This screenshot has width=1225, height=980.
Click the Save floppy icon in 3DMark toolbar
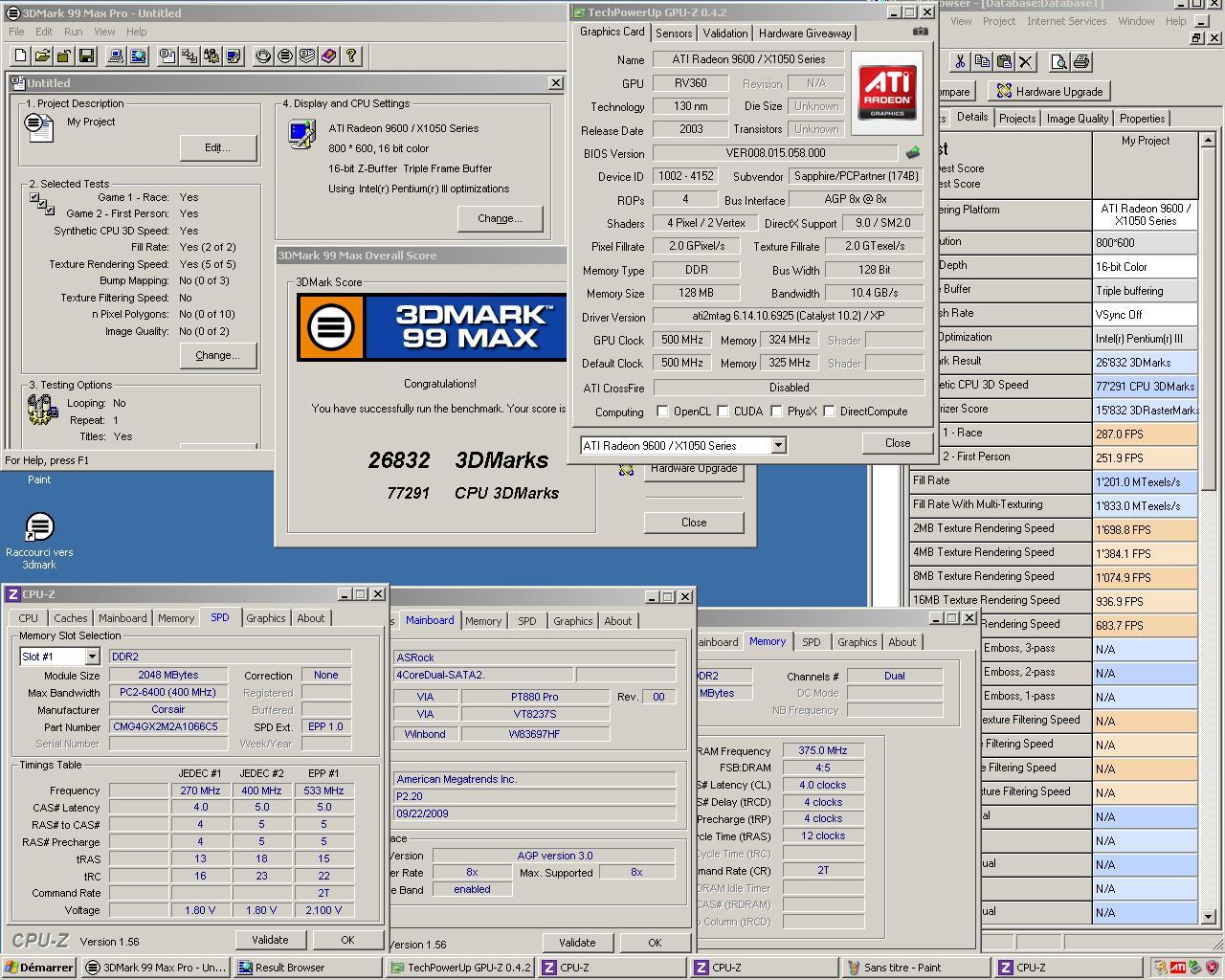pos(86,56)
